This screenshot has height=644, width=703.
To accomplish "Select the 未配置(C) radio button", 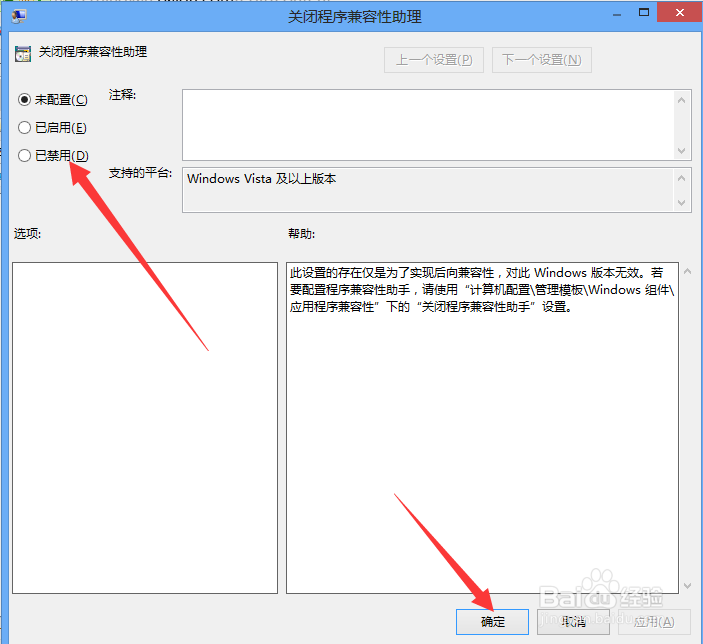I will point(24,100).
